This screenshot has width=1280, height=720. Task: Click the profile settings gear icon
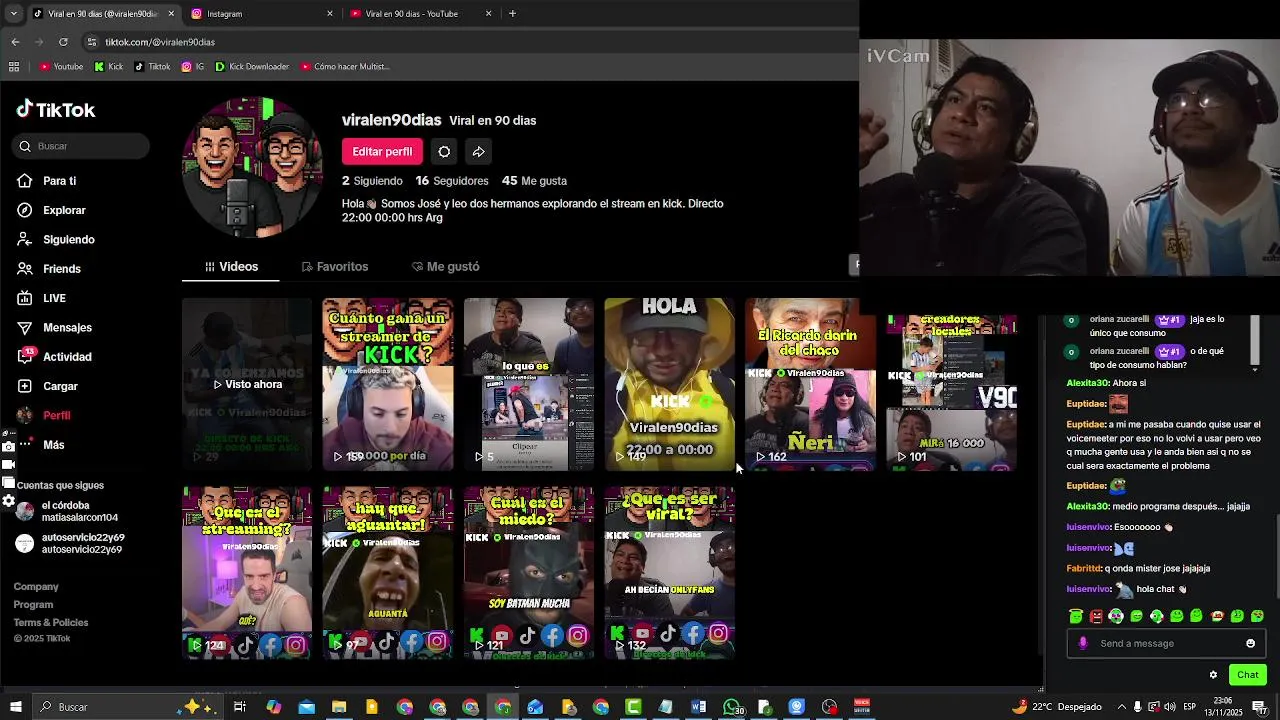pyautogui.click(x=444, y=152)
